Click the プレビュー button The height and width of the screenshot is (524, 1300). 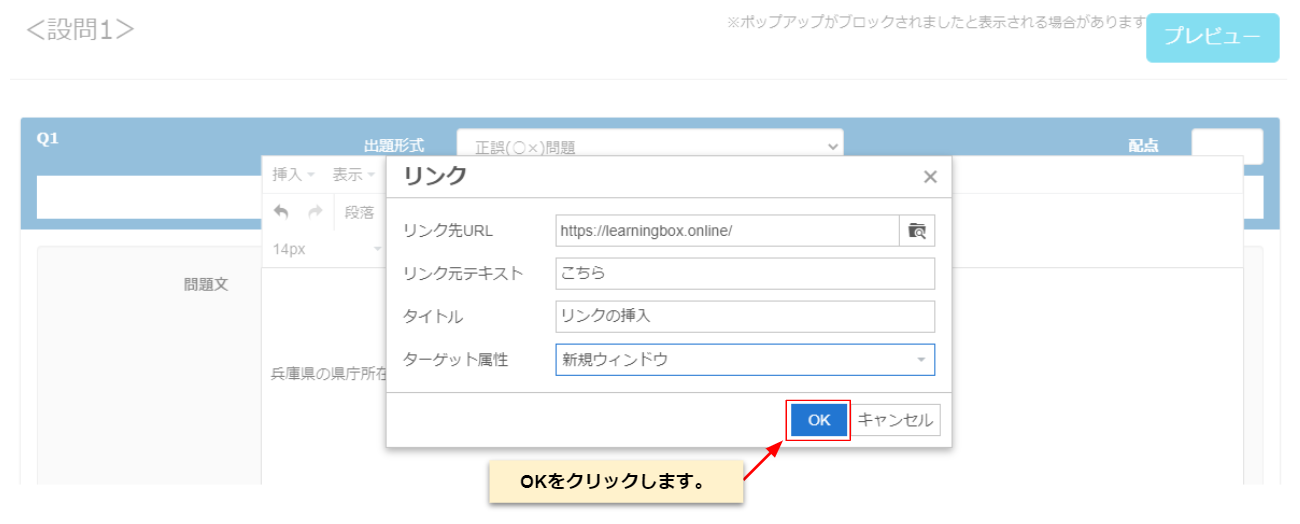(1212, 38)
